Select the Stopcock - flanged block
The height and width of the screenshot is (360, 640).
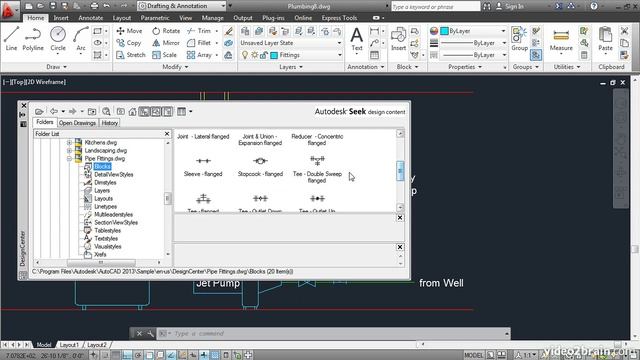[x=260, y=166]
